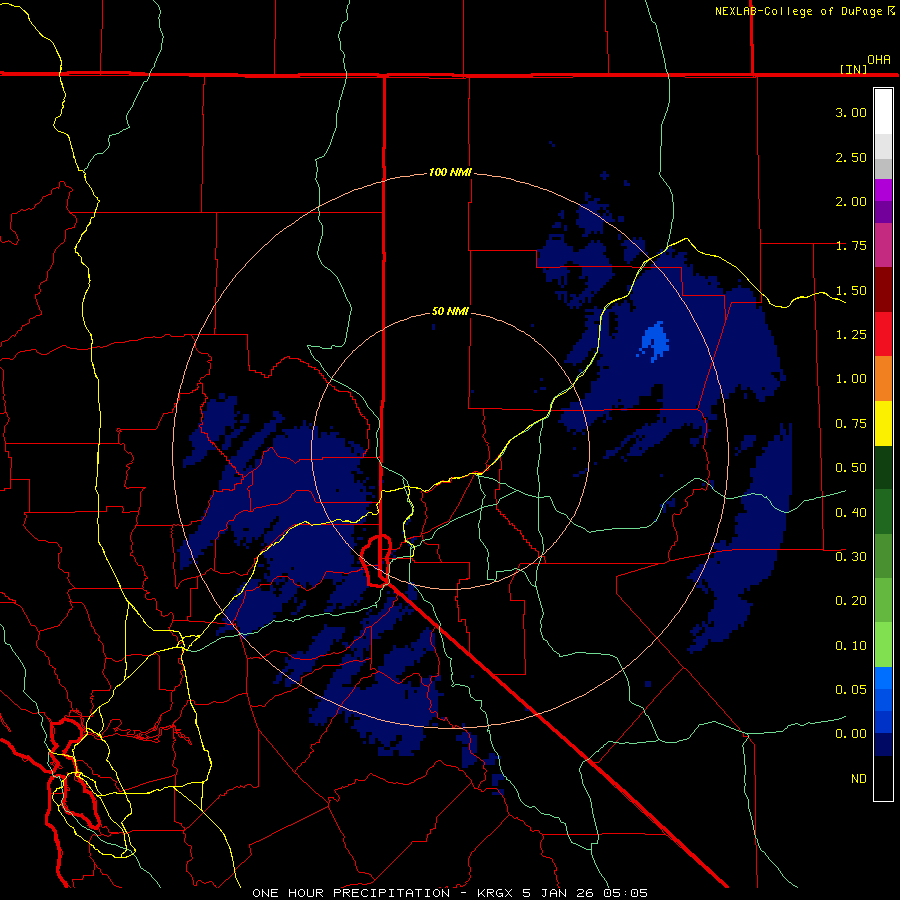Click the 0.05 legend value
The width and height of the screenshot is (900, 900).
pyautogui.click(x=851, y=690)
